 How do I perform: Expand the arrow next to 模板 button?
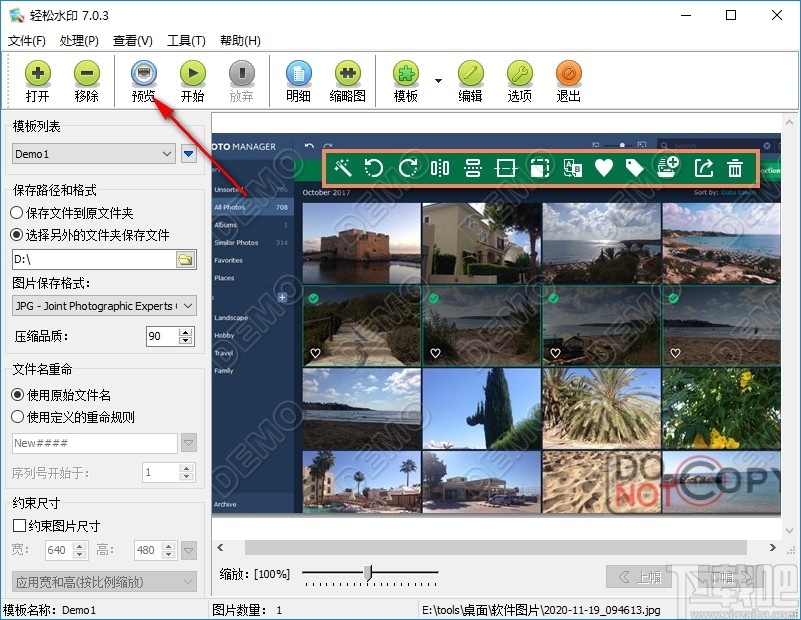pos(438,81)
